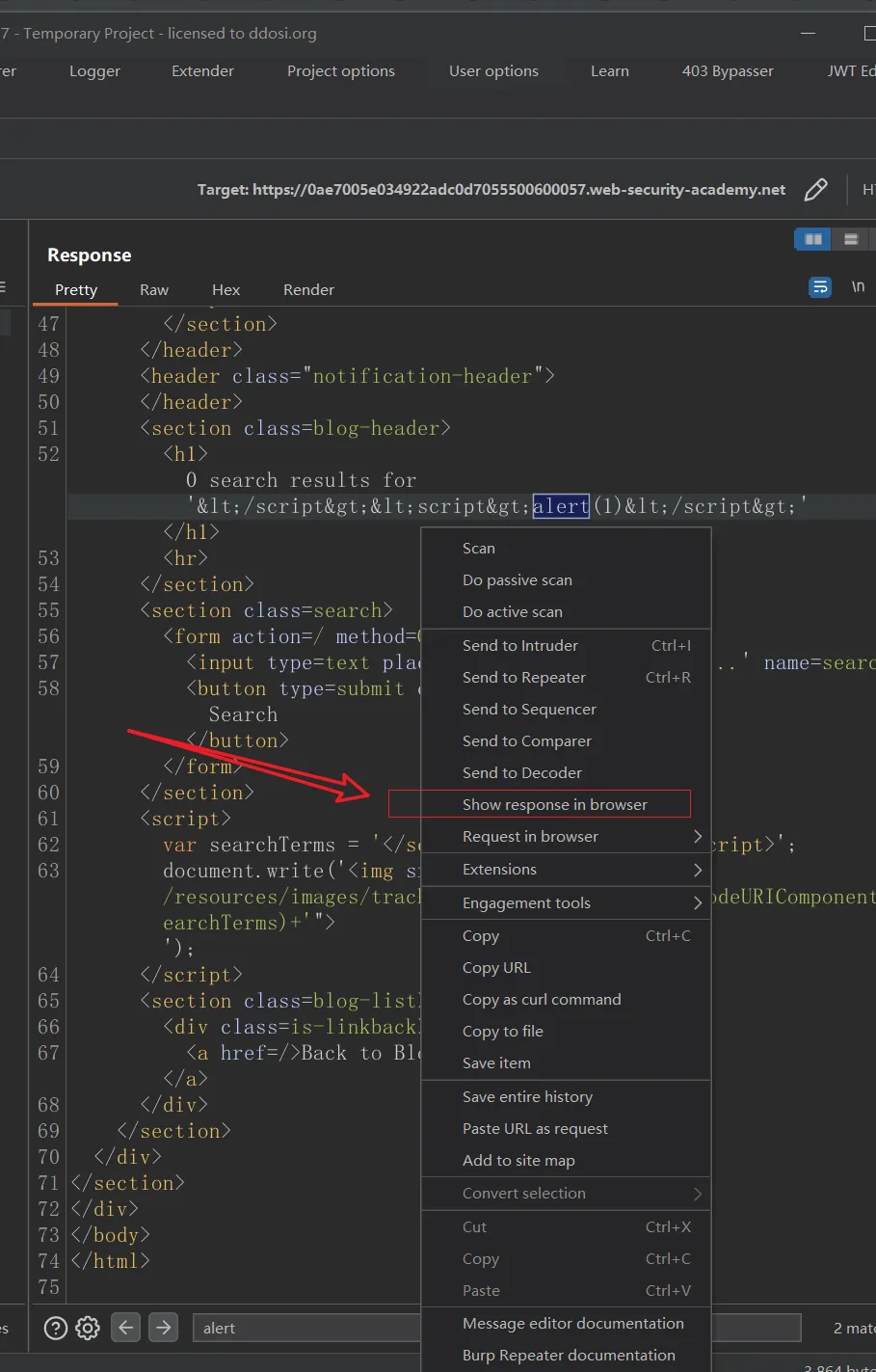Select Cut with Ctrl+X shortcut
The height and width of the screenshot is (1372, 876).
tap(567, 1226)
